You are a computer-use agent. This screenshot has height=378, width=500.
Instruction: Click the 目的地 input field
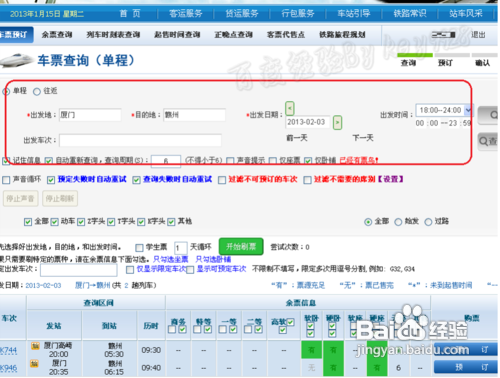click(194, 115)
